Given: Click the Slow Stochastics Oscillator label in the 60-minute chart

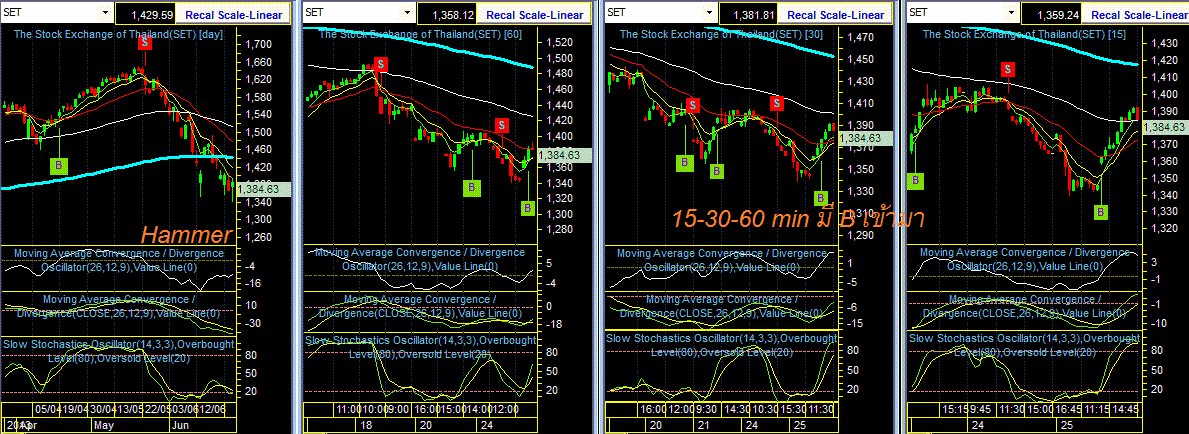Looking at the screenshot, I should [x=419, y=346].
